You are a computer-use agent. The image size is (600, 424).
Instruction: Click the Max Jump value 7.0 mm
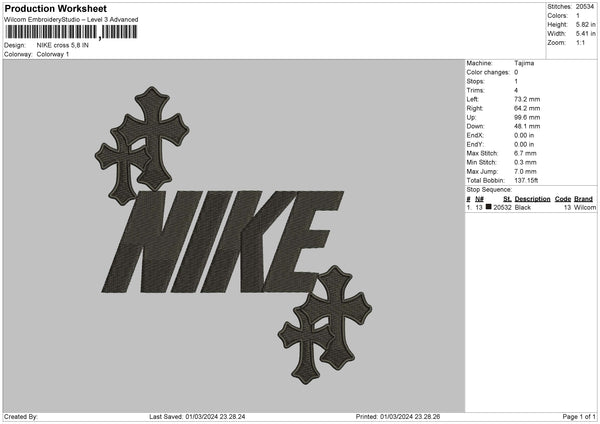[x=525, y=171]
